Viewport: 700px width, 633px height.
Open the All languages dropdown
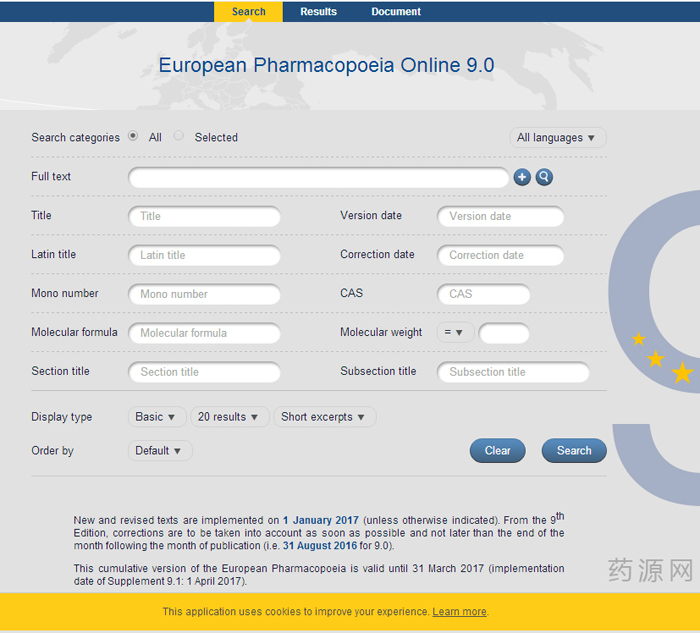click(557, 138)
